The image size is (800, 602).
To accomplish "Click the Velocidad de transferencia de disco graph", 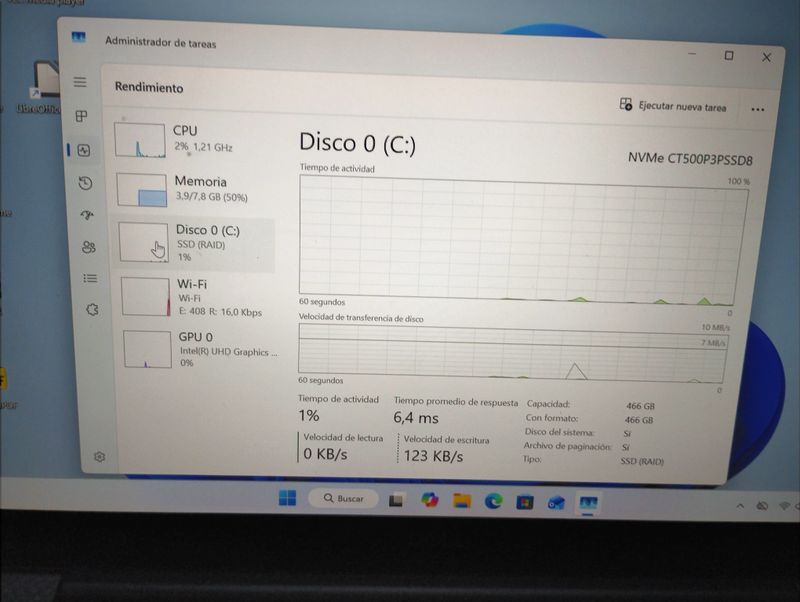I will coord(512,354).
